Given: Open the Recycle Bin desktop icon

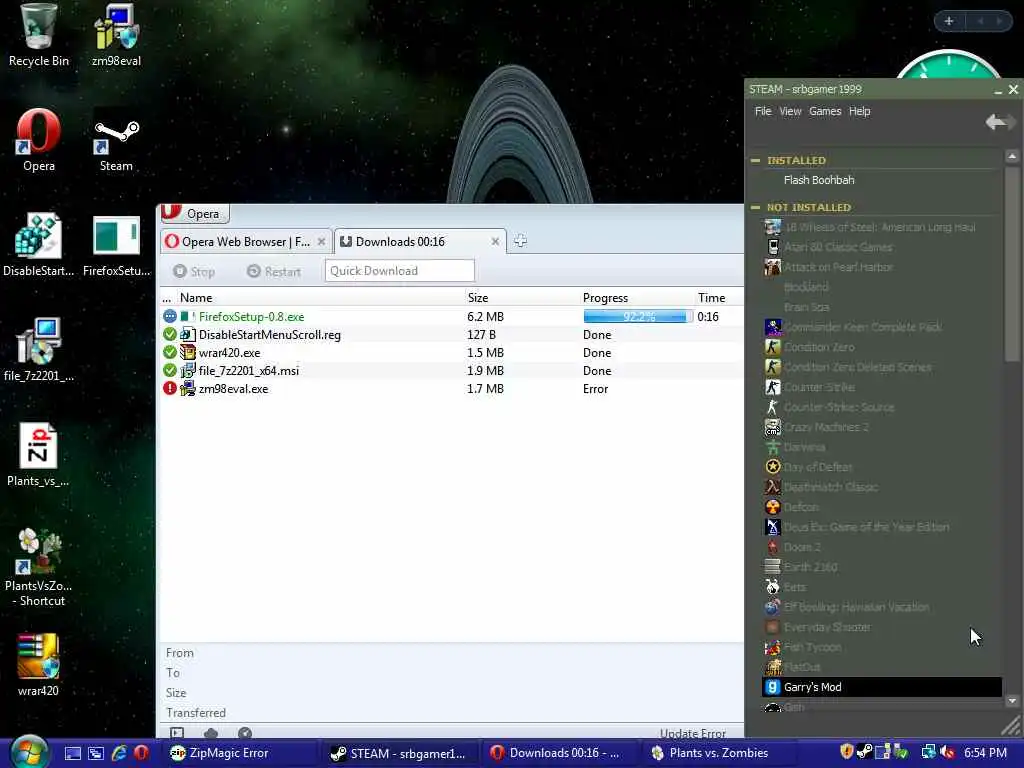Looking at the screenshot, I should [39, 35].
